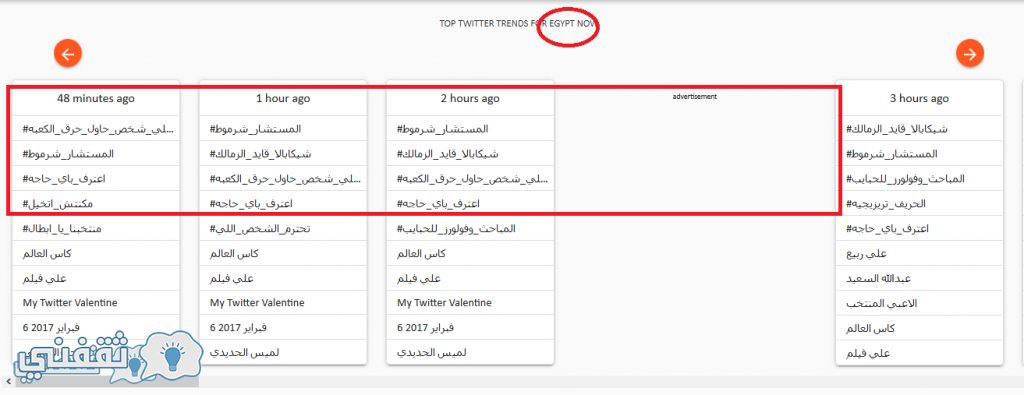Screen dimensions: 1024x395
Task: Select '1 hour ago' column header
Action: tap(283, 99)
